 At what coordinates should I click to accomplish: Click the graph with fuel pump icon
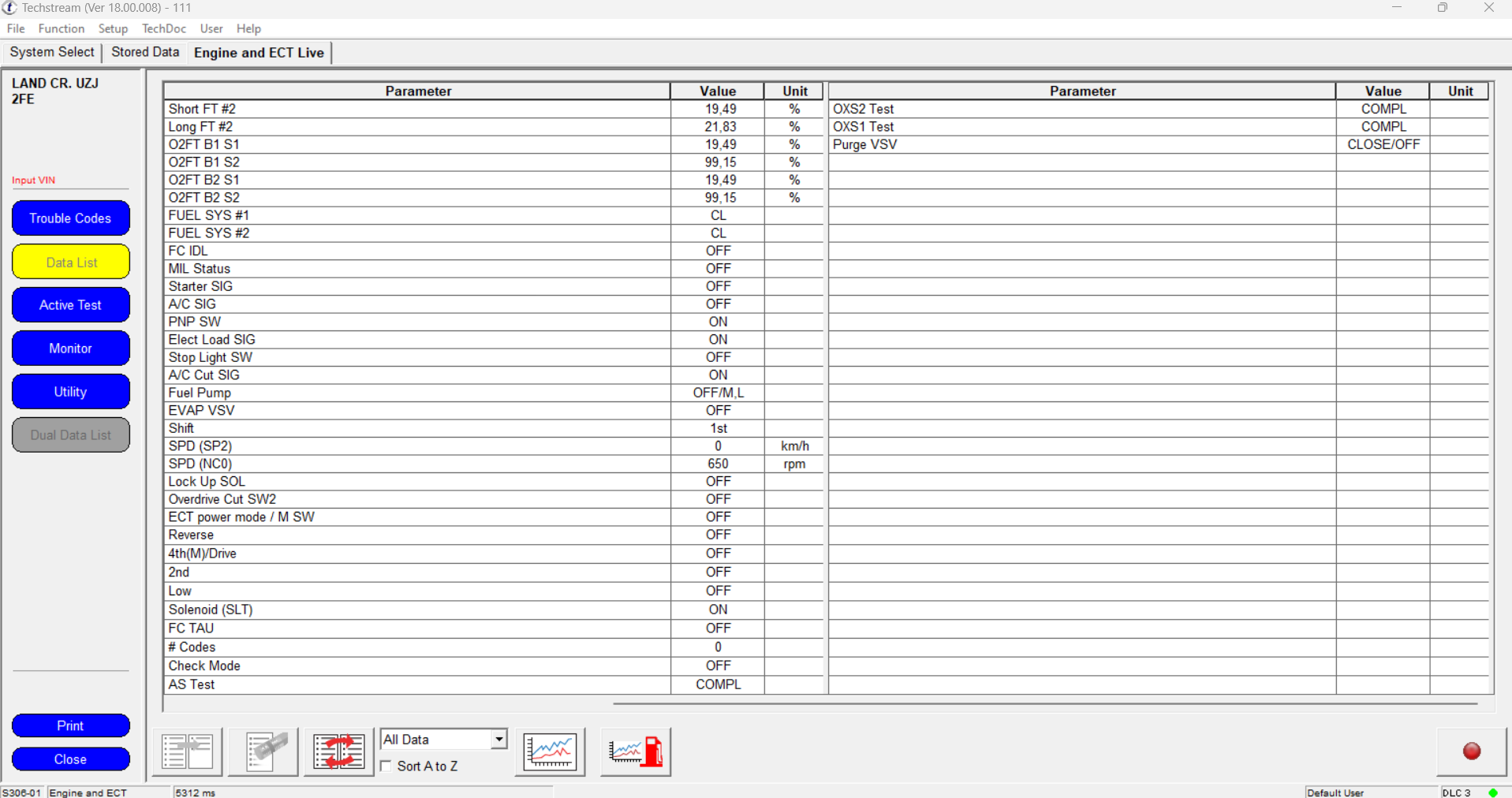point(636,751)
